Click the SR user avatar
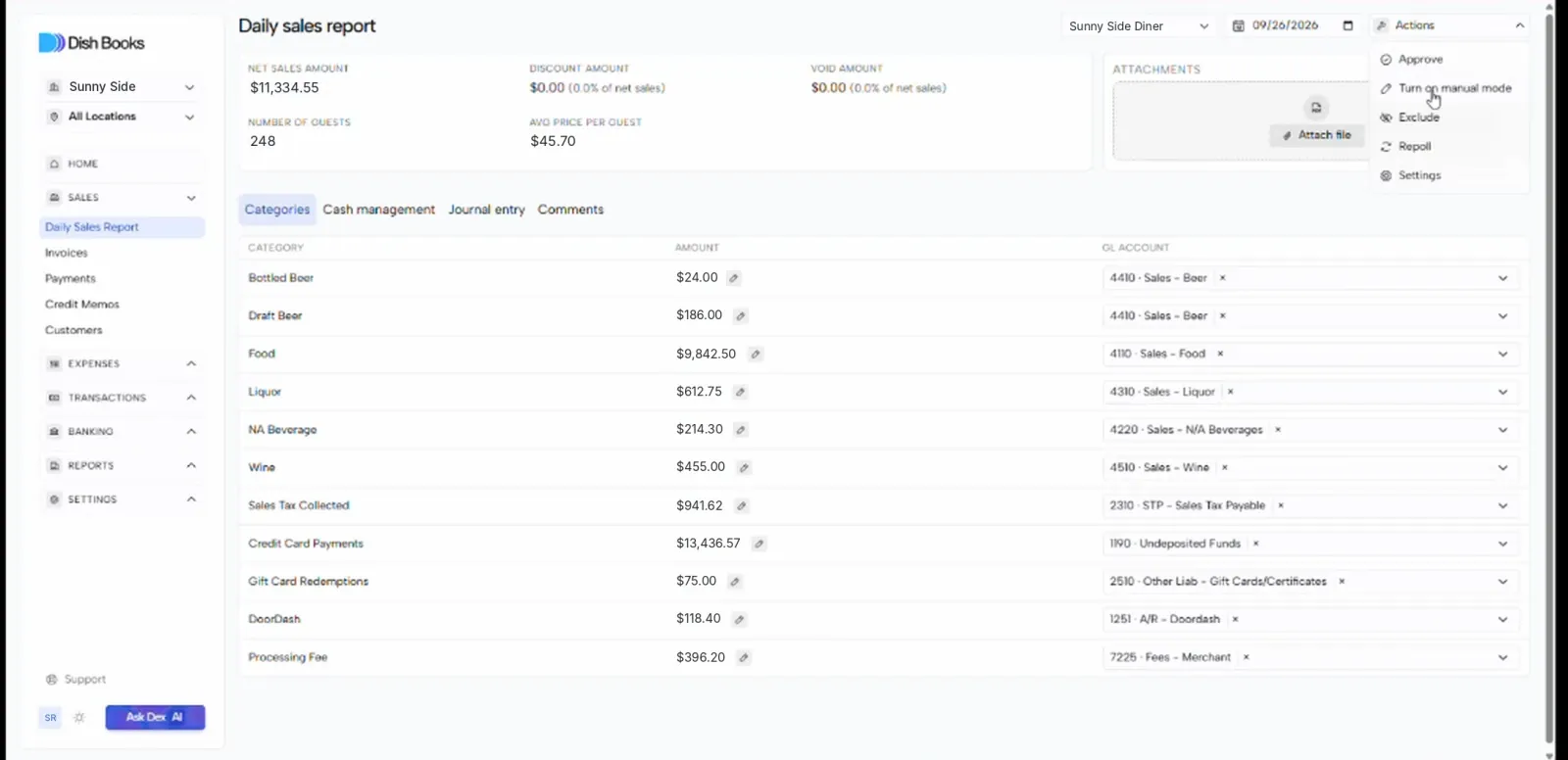The image size is (1568, 760). [x=51, y=718]
